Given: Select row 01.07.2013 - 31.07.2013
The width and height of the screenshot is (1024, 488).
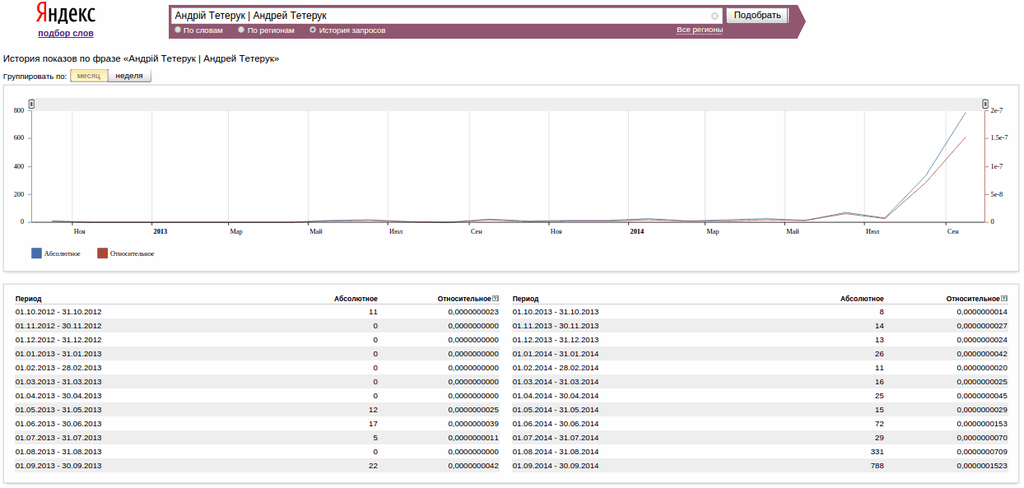Looking at the screenshot, I should 257,438.
